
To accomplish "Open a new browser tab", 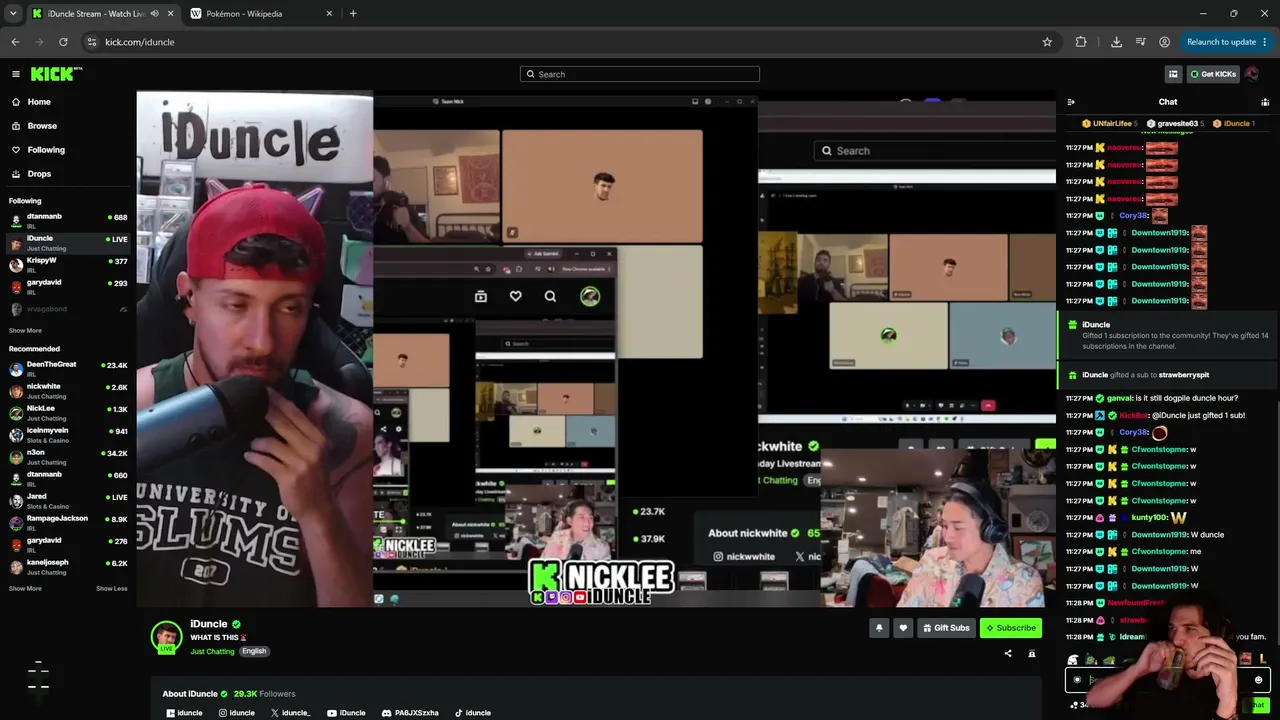I will click(x=353, y=14).
